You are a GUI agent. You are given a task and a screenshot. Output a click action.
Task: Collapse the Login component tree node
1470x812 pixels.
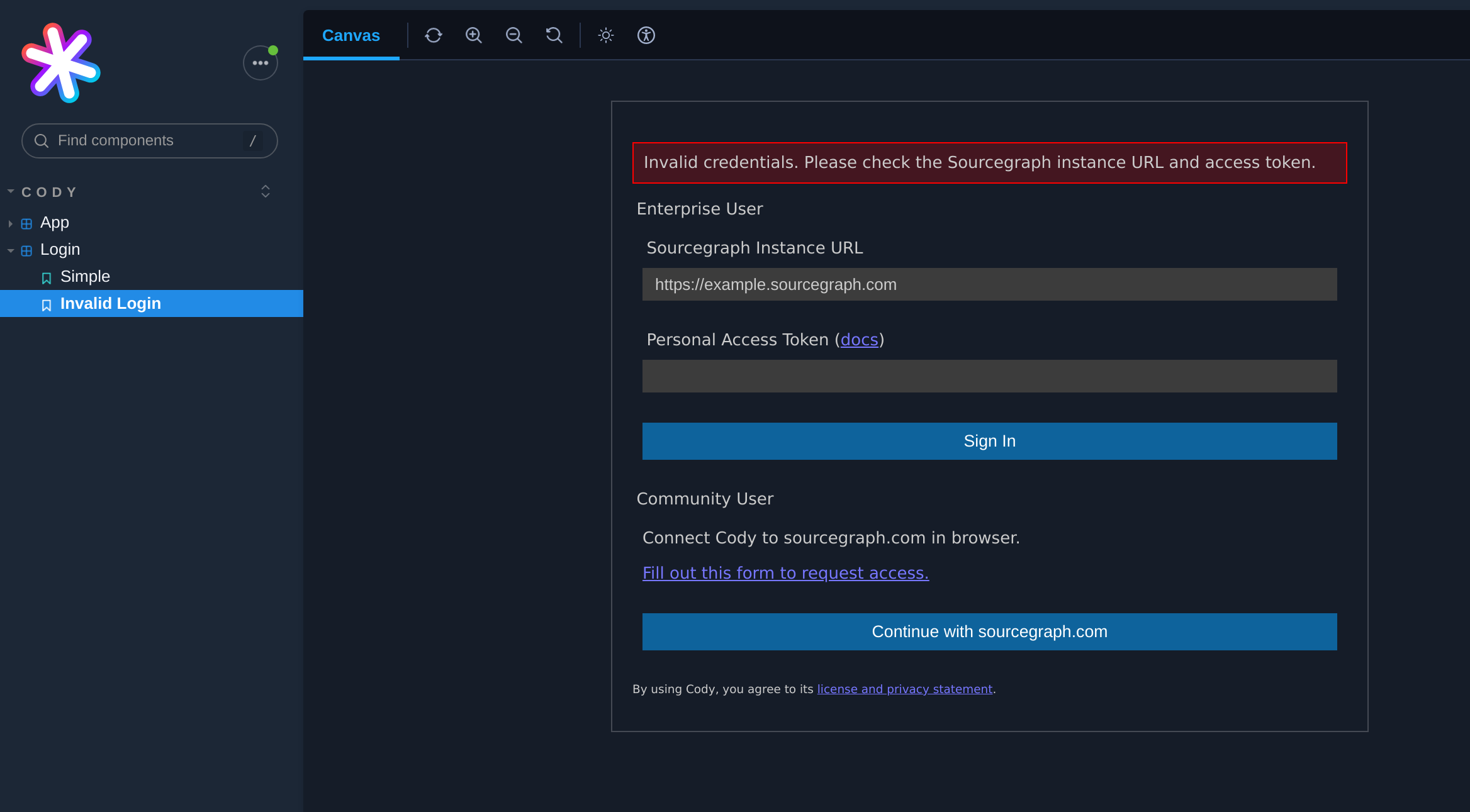(x=11, y=251)
